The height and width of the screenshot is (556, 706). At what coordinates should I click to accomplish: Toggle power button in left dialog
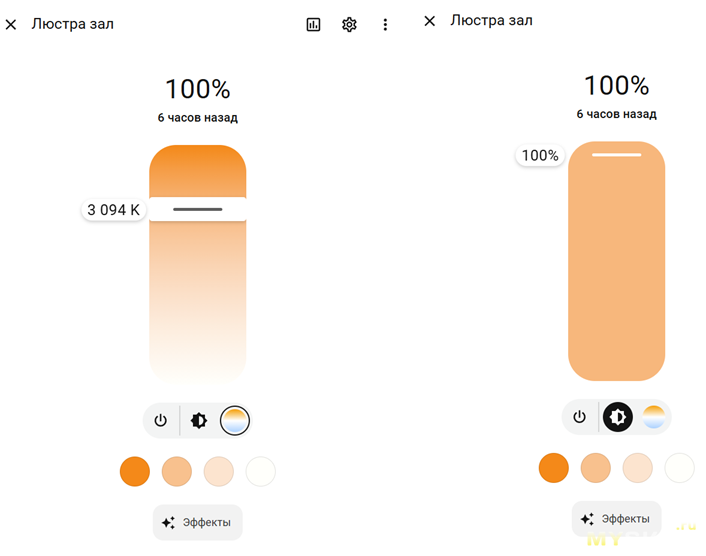(x=161, y=420)
